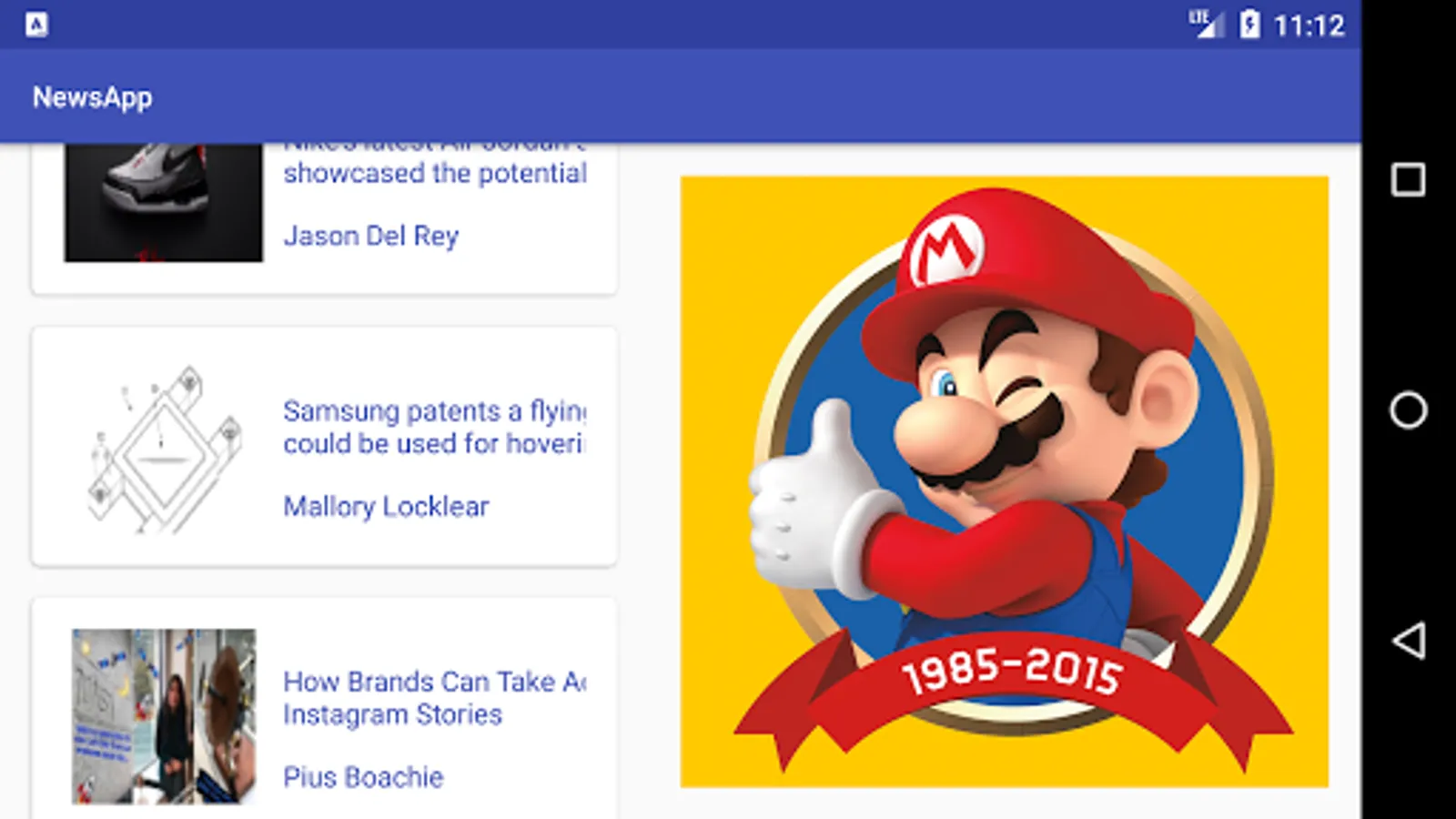Tap the could be used for hovering text
Image resolution: width=1456 pixels, height=819 pixels.
click(434, 444)
